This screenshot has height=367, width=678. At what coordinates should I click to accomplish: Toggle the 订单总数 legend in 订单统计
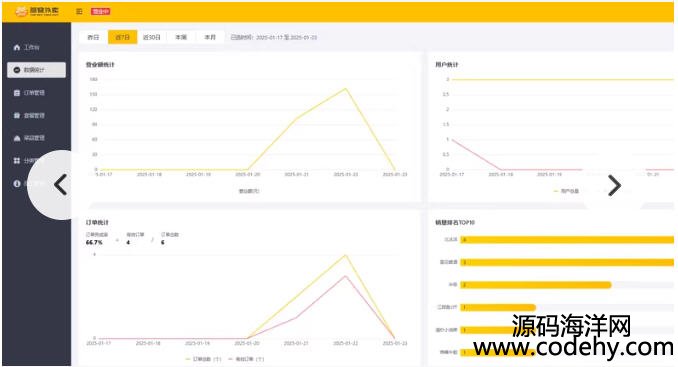click(x=203, y=359)
